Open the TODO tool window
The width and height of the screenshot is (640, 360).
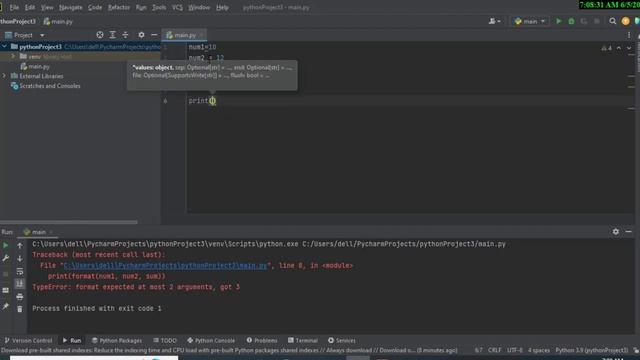click(x=165, y=340)
